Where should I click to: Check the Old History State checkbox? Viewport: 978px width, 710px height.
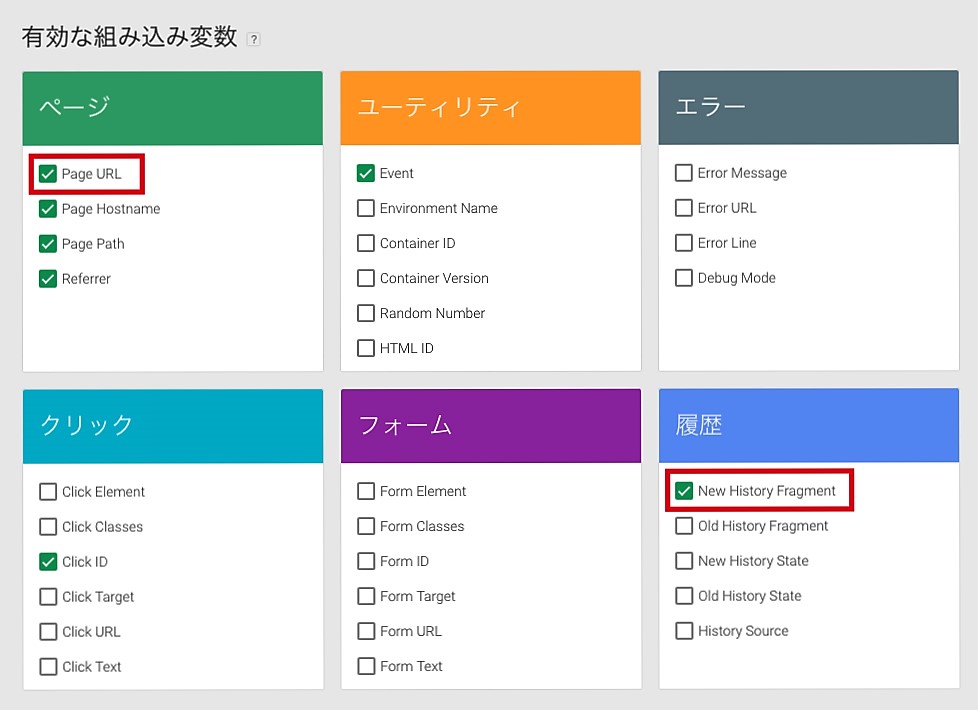tap(684, 596)
